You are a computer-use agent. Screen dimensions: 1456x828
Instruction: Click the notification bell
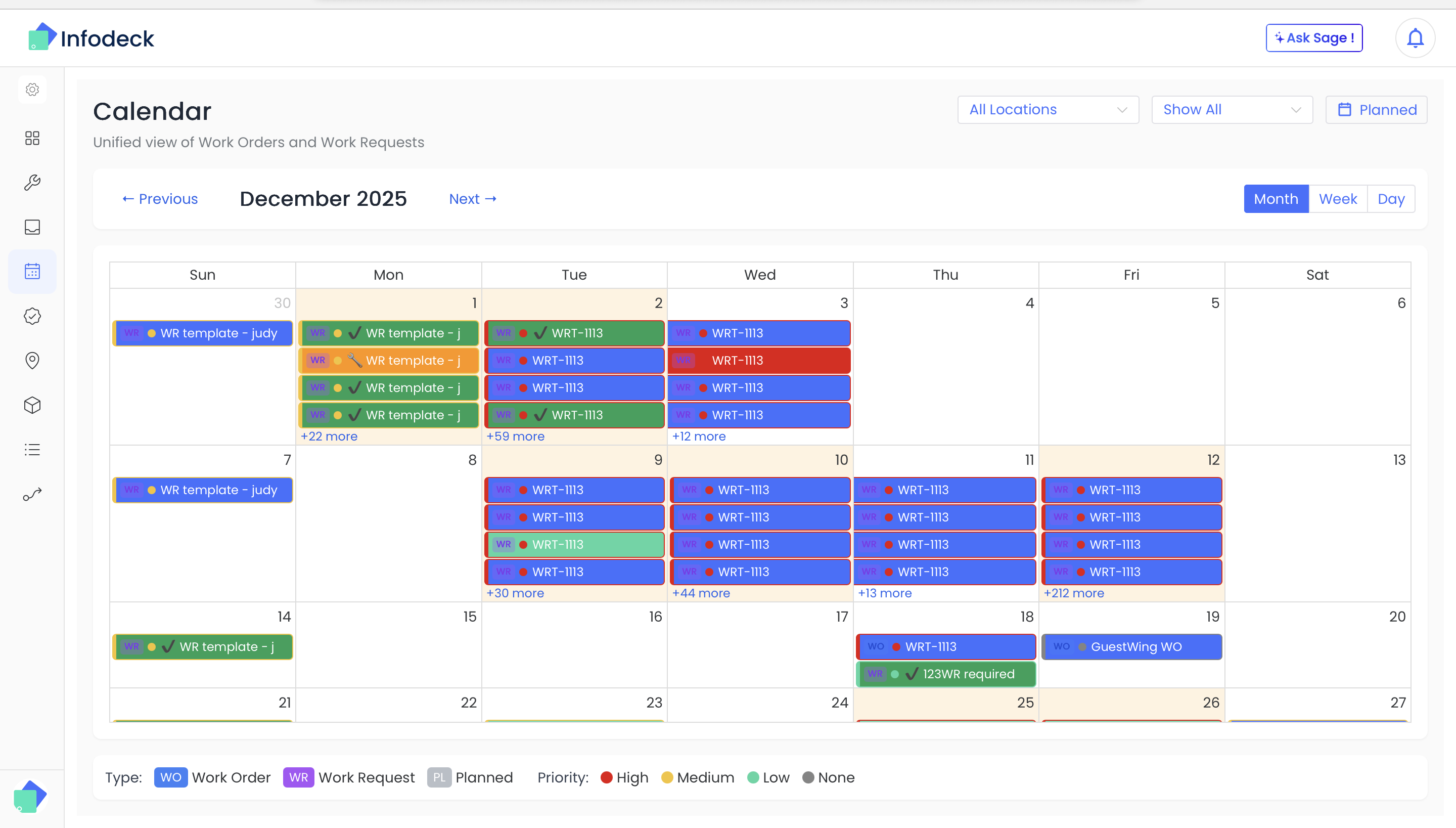[1415, 37]
